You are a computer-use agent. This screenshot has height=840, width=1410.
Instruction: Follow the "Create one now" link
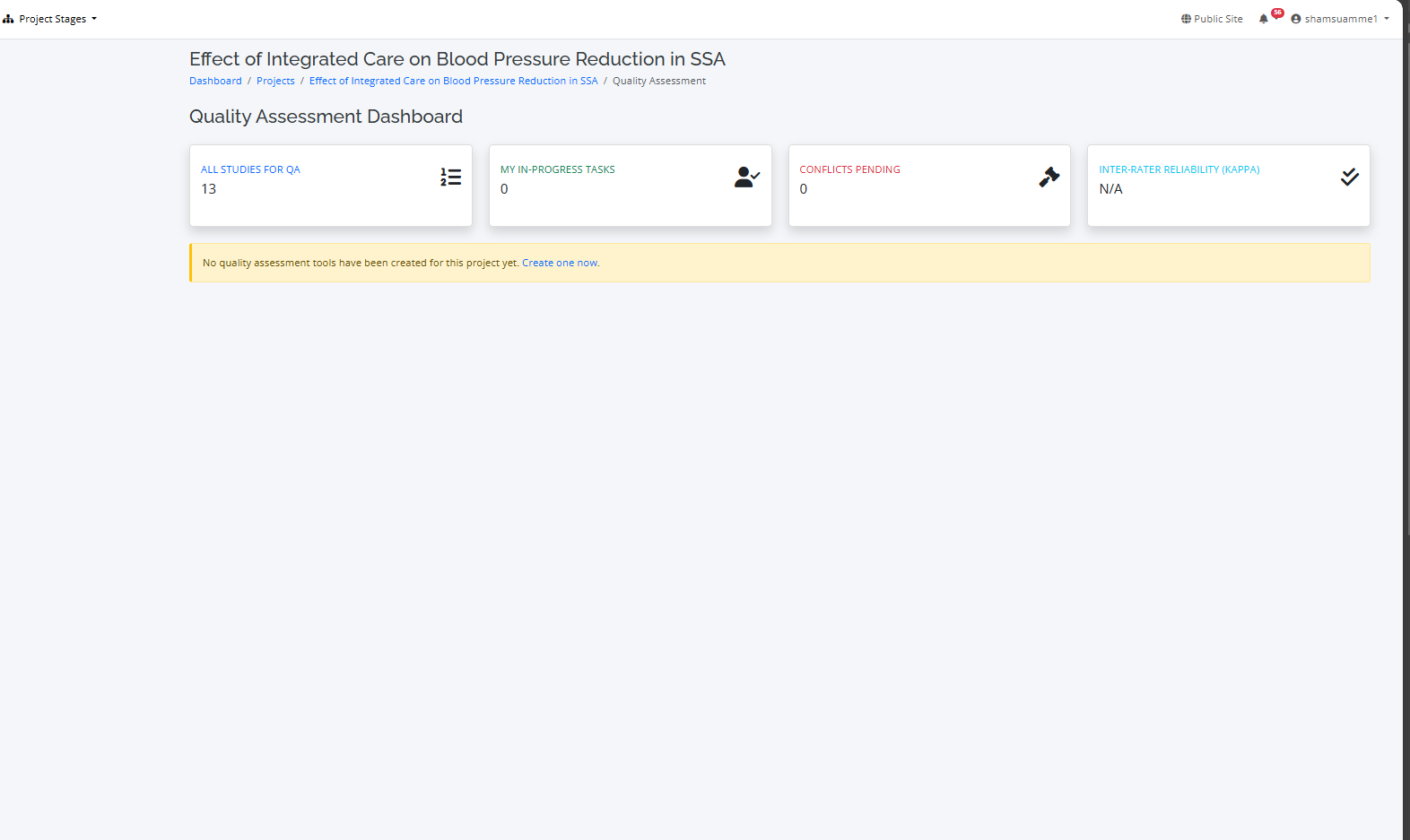pos(560,263)
